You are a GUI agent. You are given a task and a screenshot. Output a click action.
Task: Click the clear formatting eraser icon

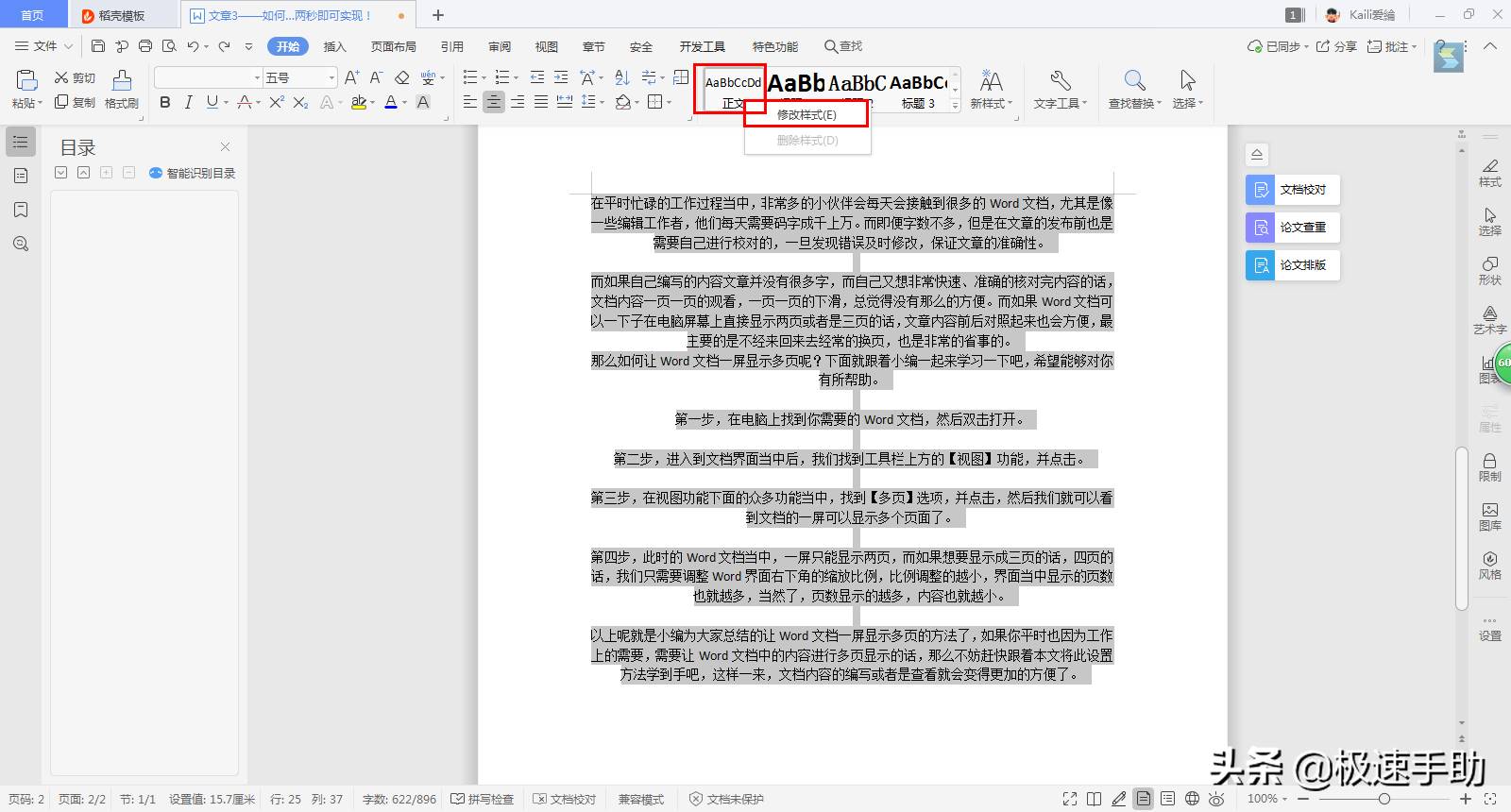coord(401,77)
